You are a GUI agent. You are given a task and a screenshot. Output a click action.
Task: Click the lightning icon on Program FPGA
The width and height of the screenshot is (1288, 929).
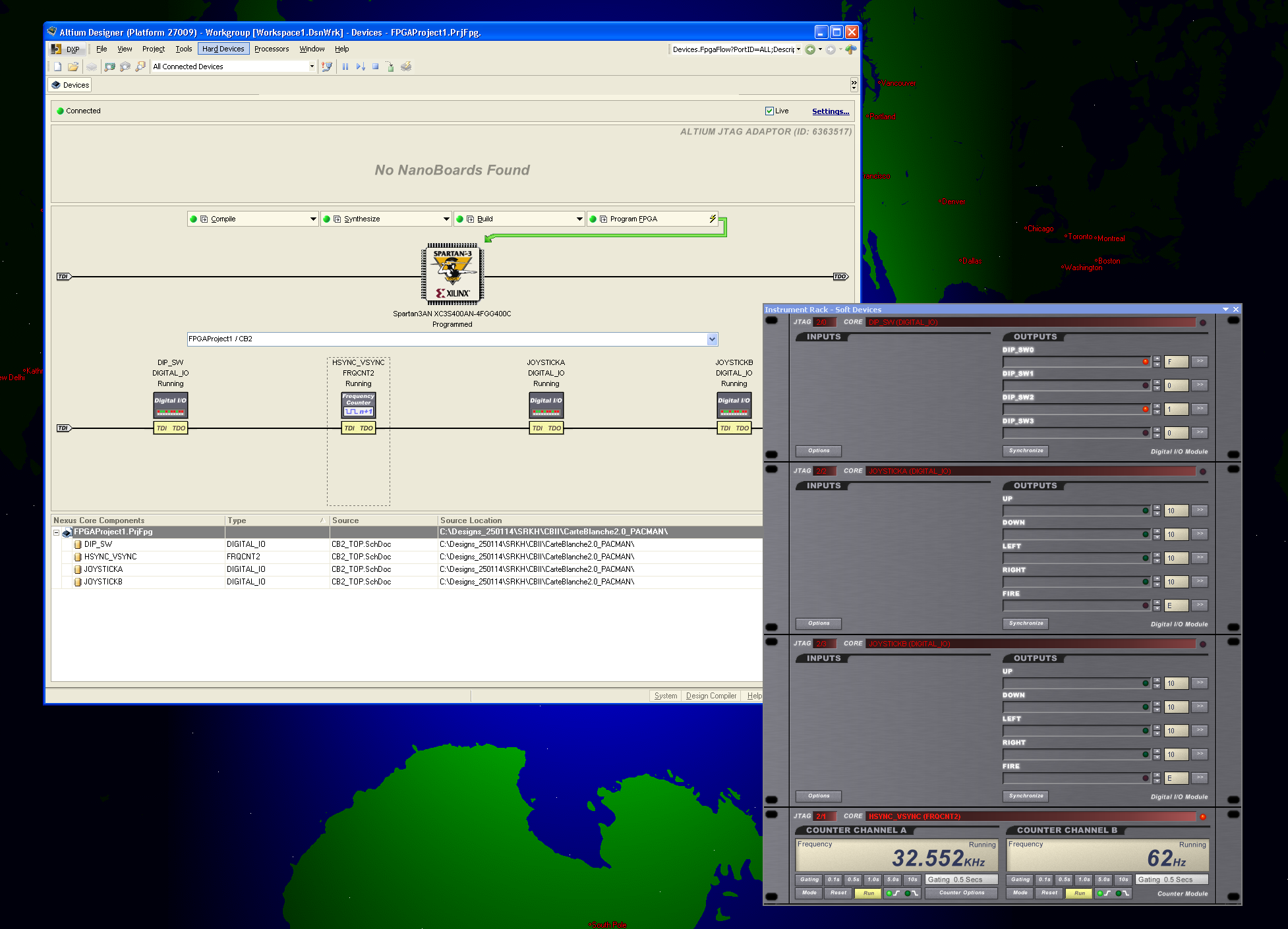pyautogui.click(x=713, y=219)
